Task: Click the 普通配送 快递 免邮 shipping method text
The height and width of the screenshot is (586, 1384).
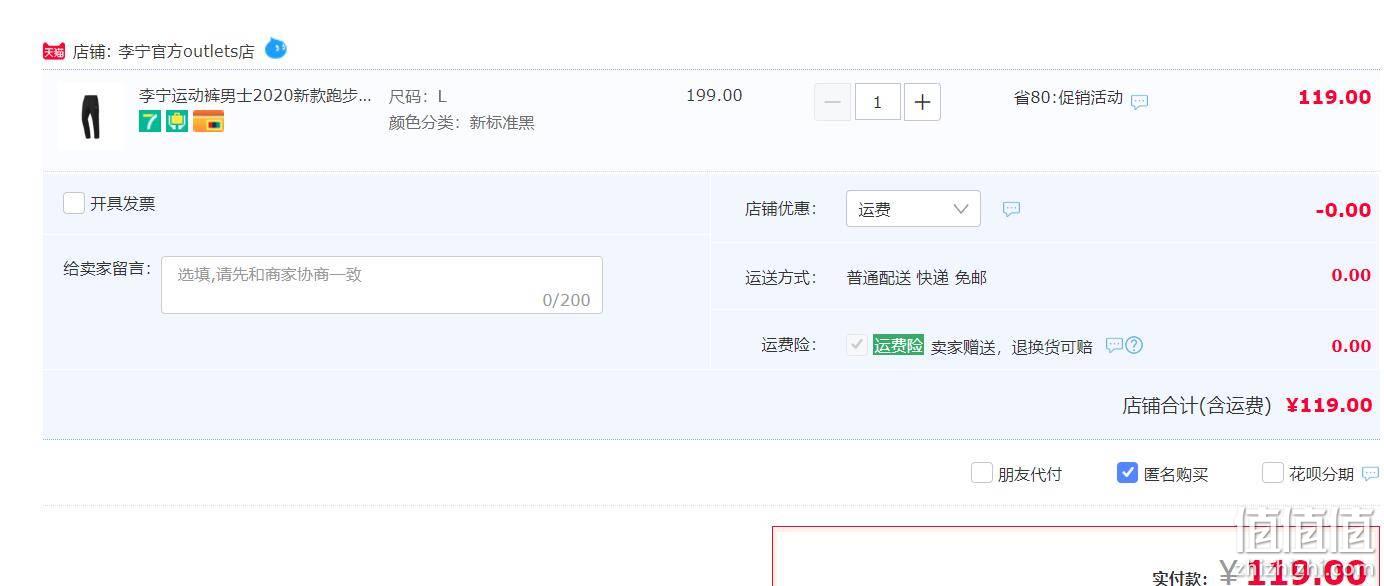Action: click(916, 278)
